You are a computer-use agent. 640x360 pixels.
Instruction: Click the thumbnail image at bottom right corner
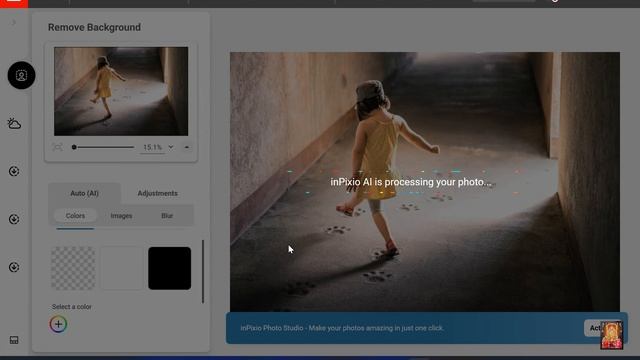click(x=611, y=335)
